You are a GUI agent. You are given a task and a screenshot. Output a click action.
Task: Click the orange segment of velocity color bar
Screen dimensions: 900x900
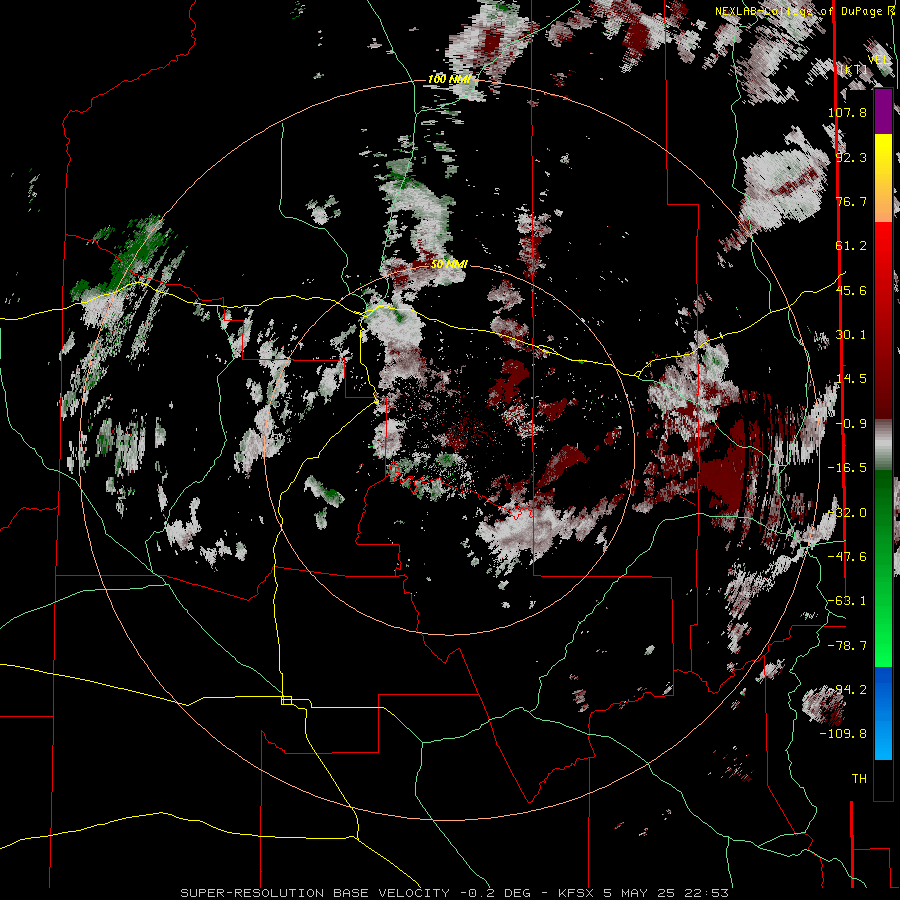[883, 200]
